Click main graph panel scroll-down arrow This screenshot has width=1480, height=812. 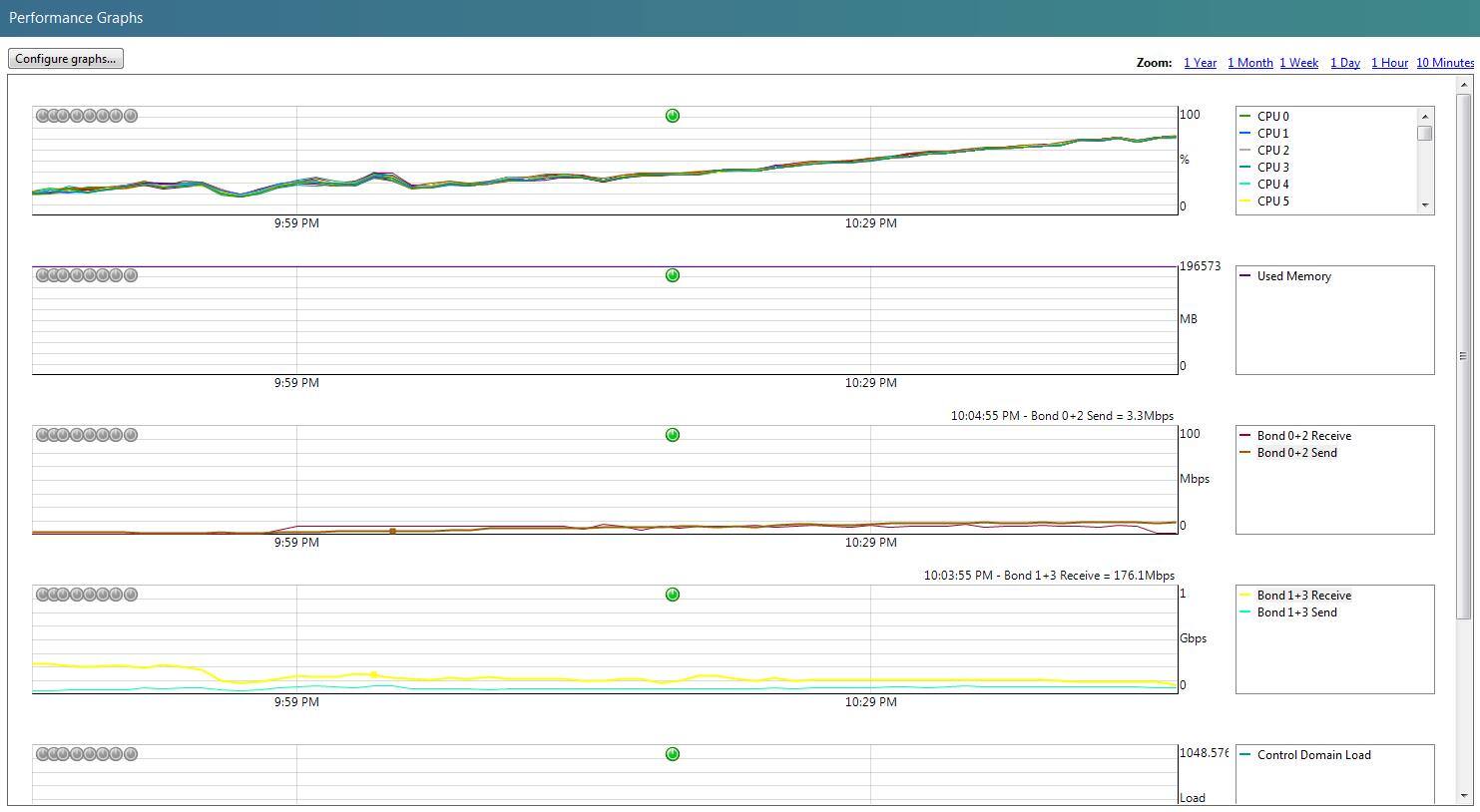1464,796
